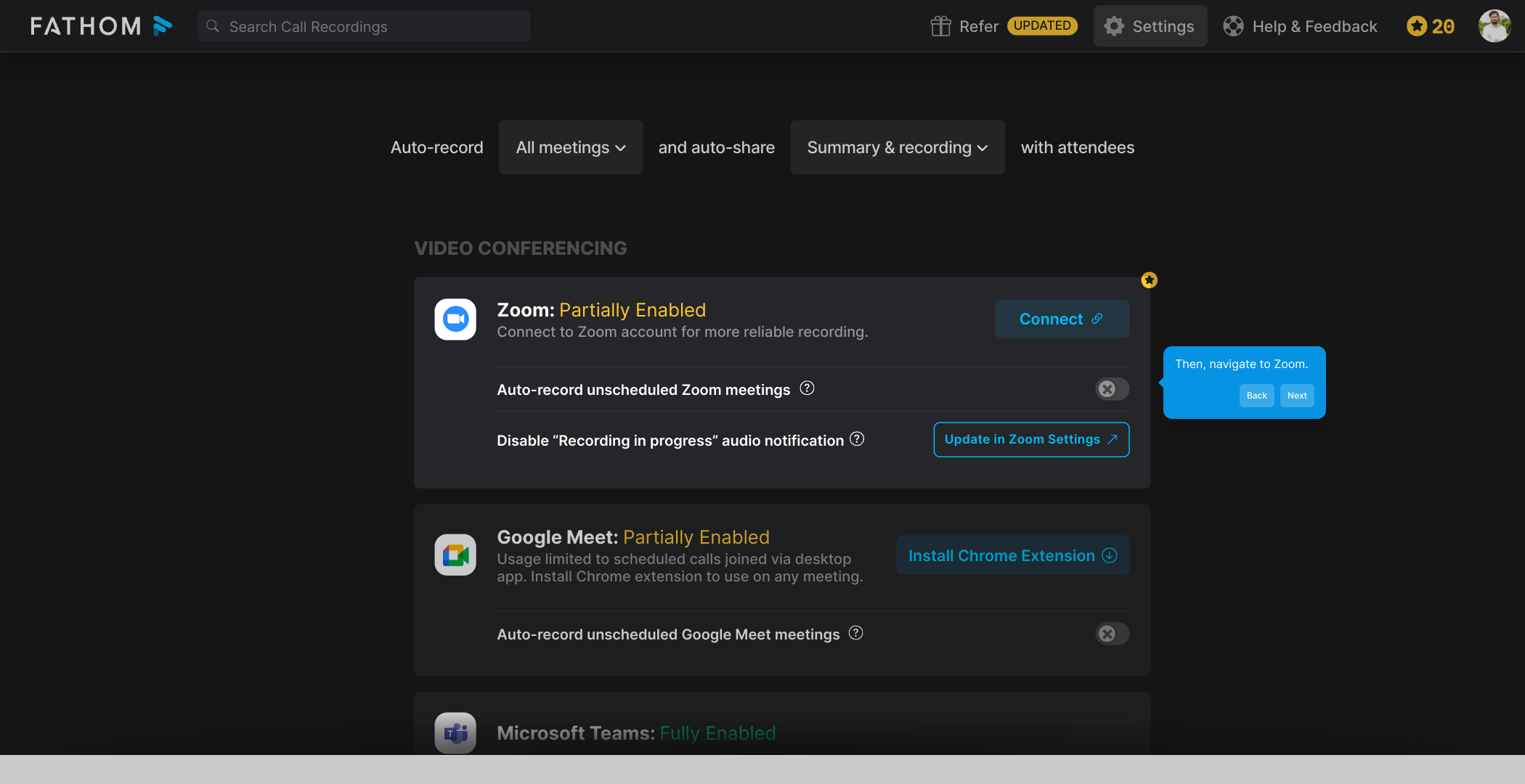
Task: Click the 'with attendees' text
Action: 1078,147
